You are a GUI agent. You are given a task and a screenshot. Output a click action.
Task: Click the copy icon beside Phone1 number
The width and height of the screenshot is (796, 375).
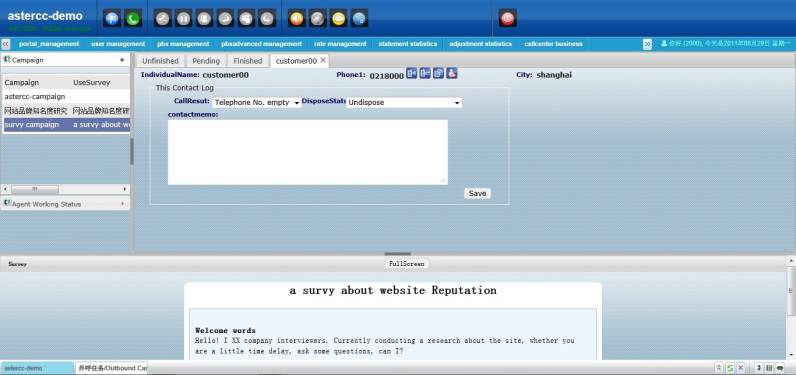coord(438,74)
